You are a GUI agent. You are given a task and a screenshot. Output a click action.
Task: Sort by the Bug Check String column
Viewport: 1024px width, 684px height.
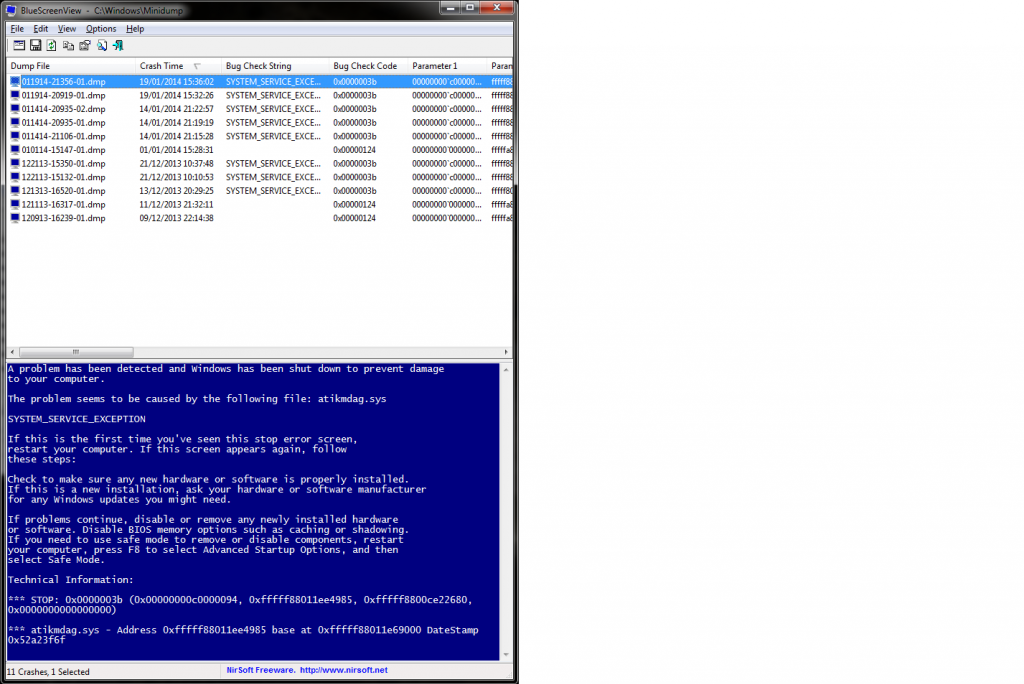[x=259, y=66]
